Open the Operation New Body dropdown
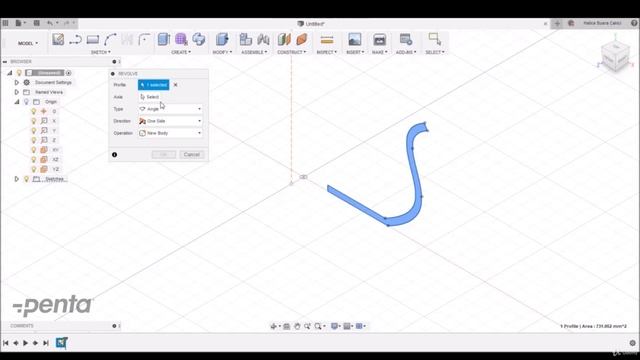The height and width of the screenshot is (360, 640). pyautogui.click(x=170, y=133)
